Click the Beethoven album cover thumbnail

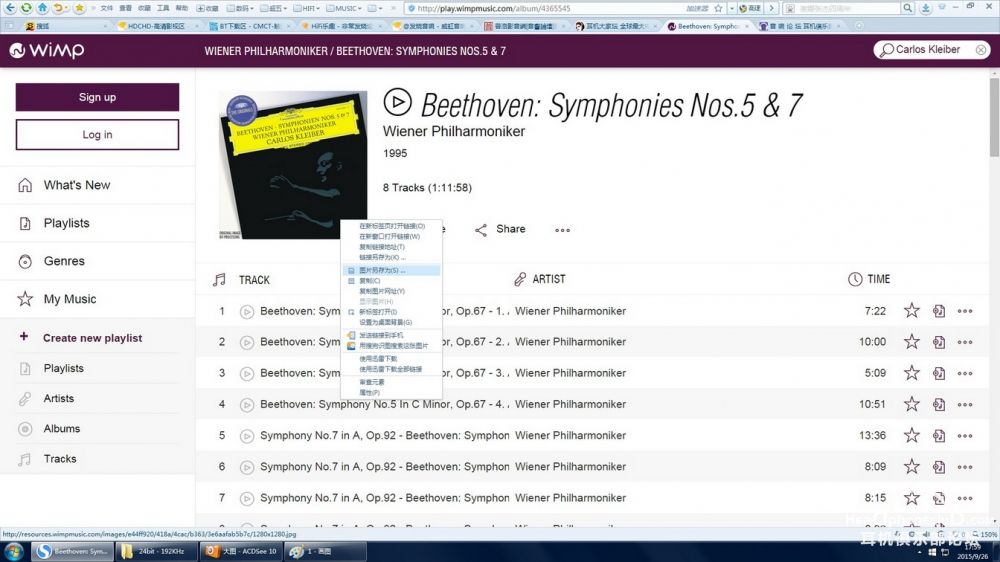coord(293,165)
